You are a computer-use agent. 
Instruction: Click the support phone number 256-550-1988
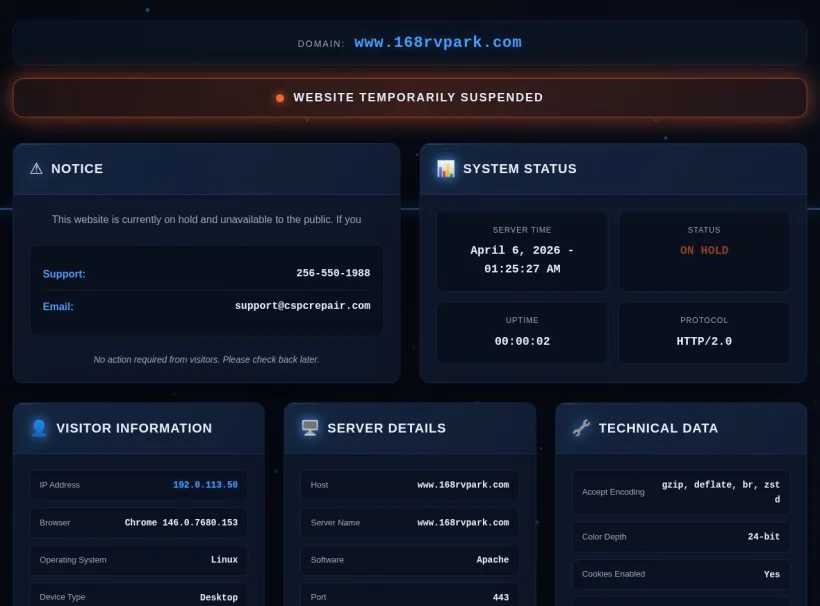(x=333, y=273)
